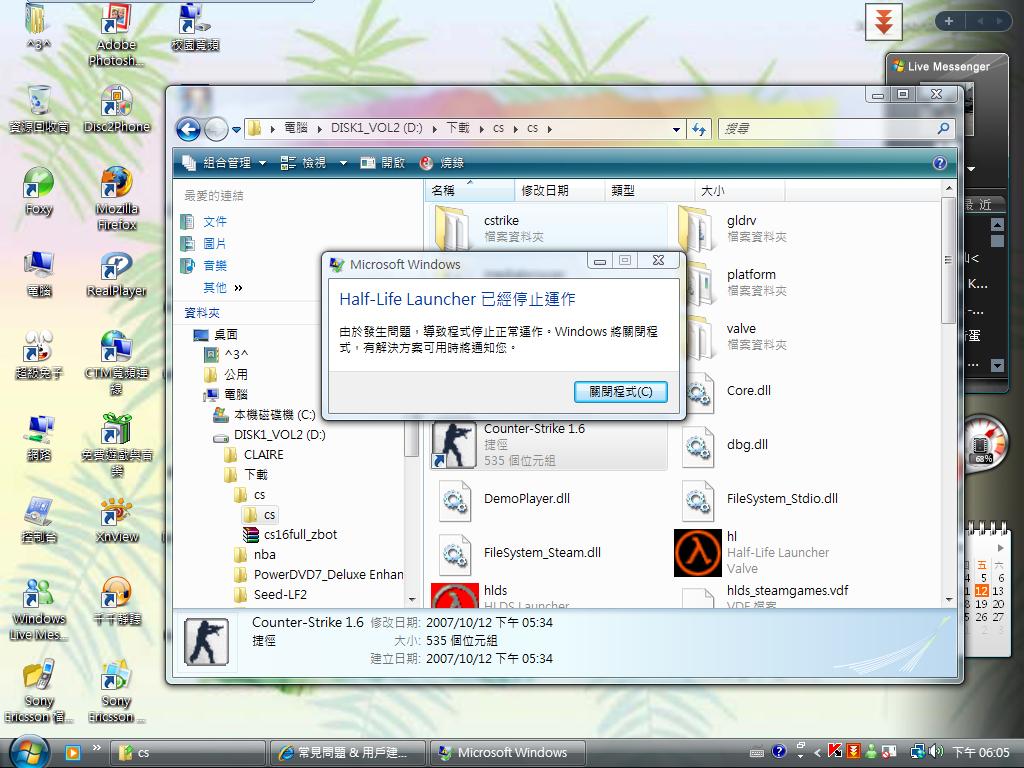
Task: Open Kaspersky antivirus tray icon
Action: click(833, 752)
